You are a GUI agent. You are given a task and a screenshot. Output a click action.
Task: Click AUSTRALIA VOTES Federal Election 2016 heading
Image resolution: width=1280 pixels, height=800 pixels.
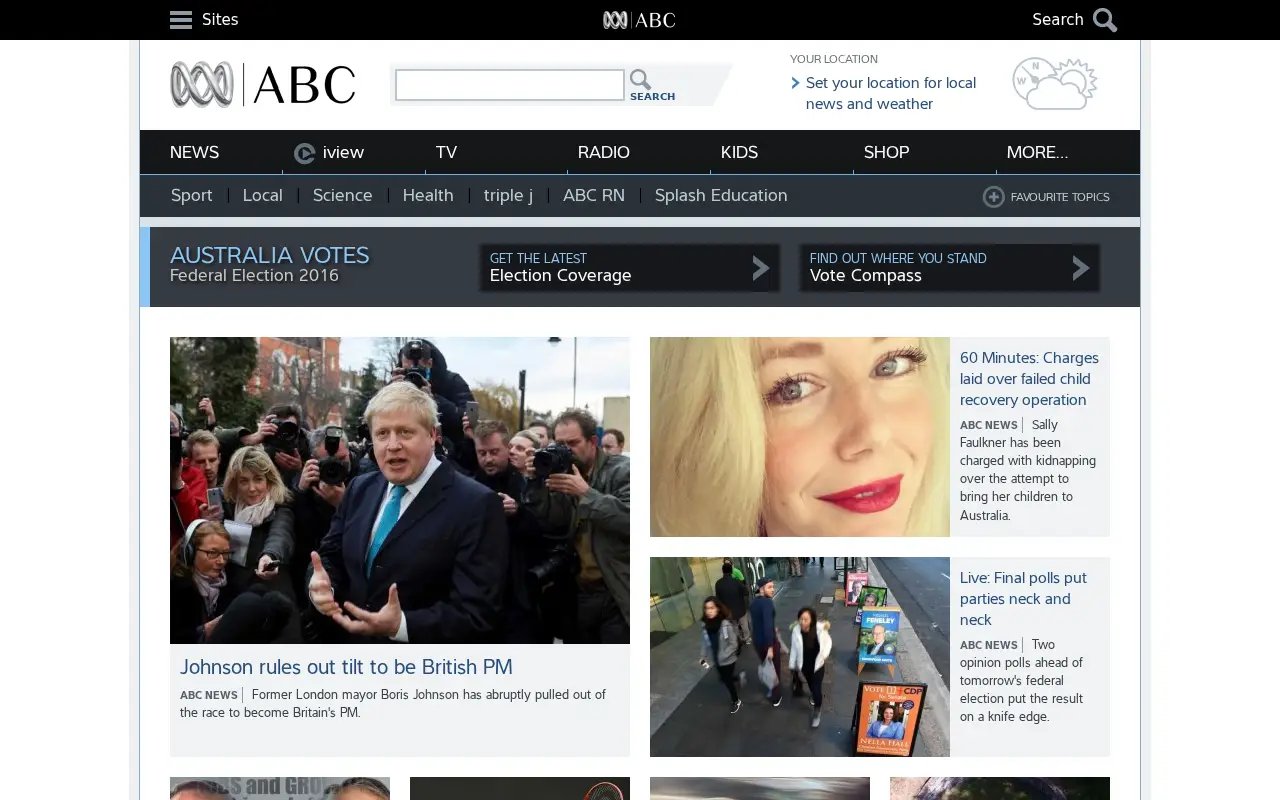point(269,264)
